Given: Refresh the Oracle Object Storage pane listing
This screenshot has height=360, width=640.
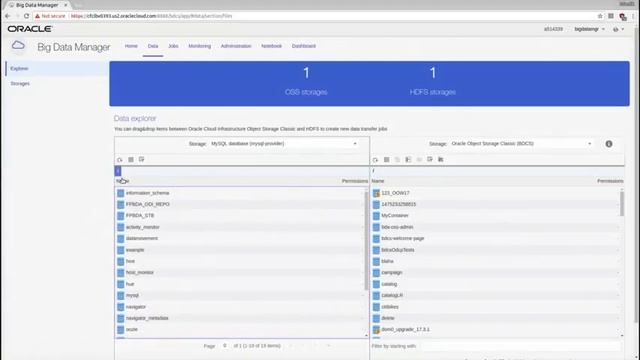Looking at the screenshot, I should (375, 160).
